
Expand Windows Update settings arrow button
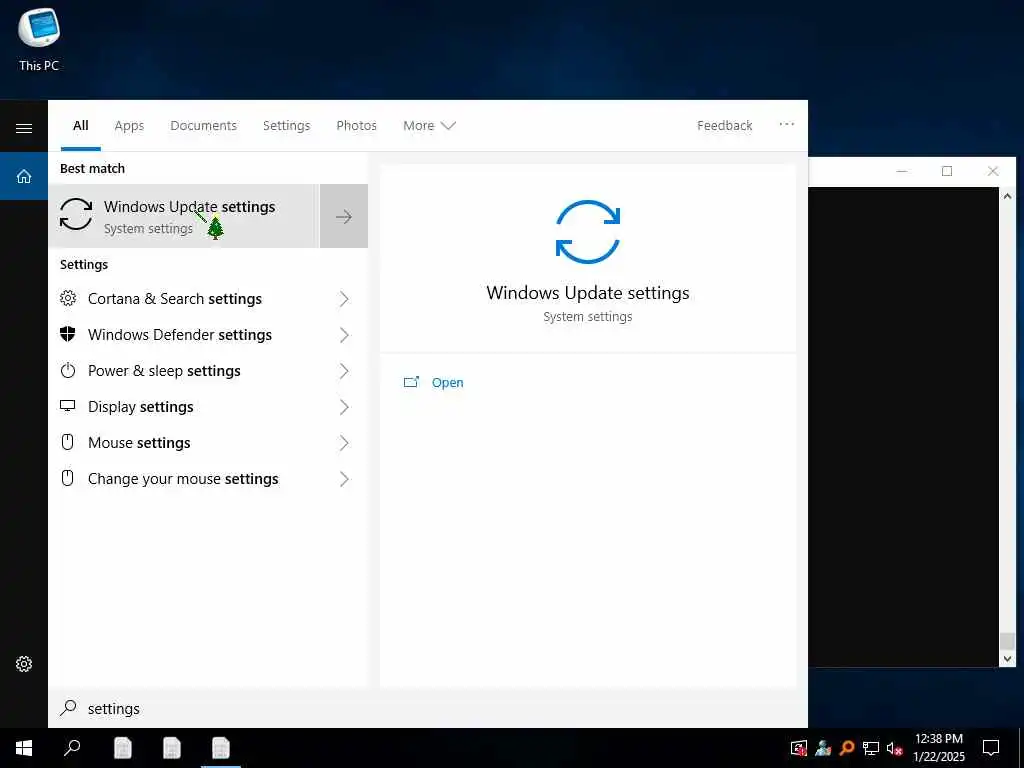(344, 216)
